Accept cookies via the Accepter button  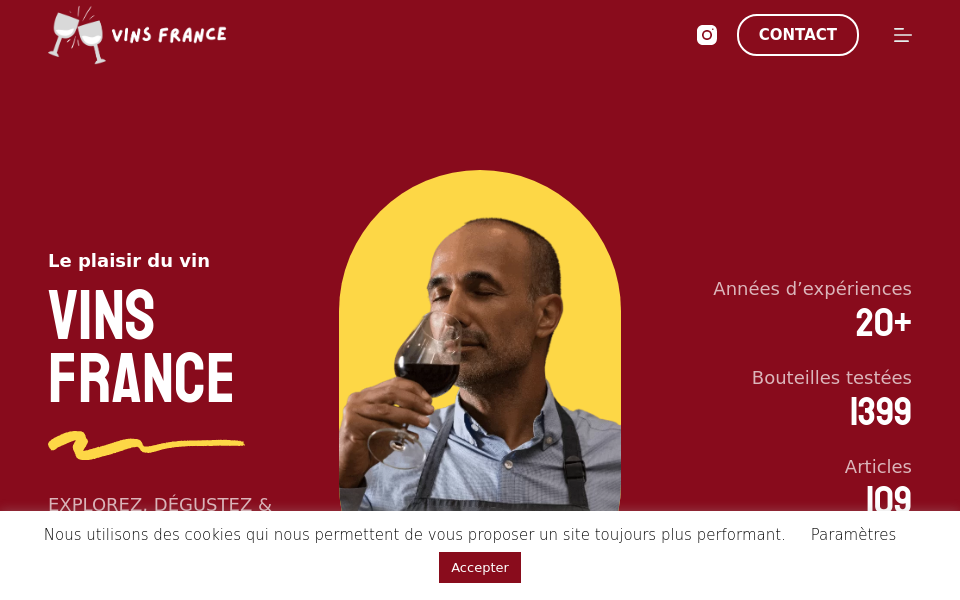(x=479, y=567)
